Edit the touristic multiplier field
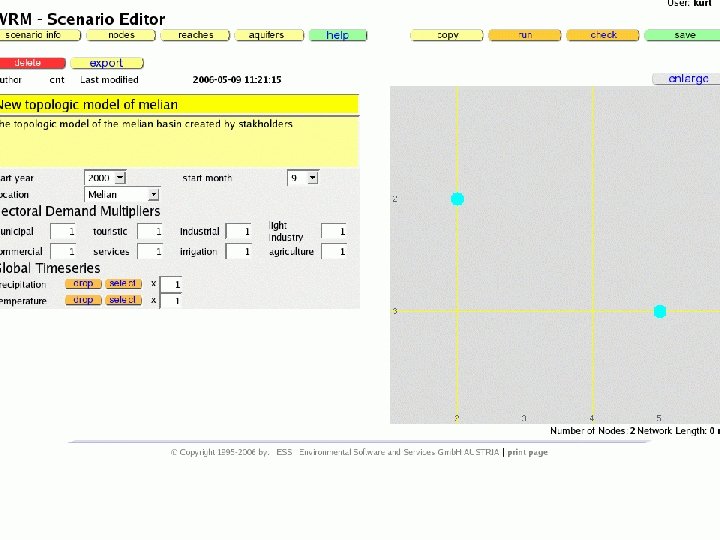 click(x=150, y=231)
